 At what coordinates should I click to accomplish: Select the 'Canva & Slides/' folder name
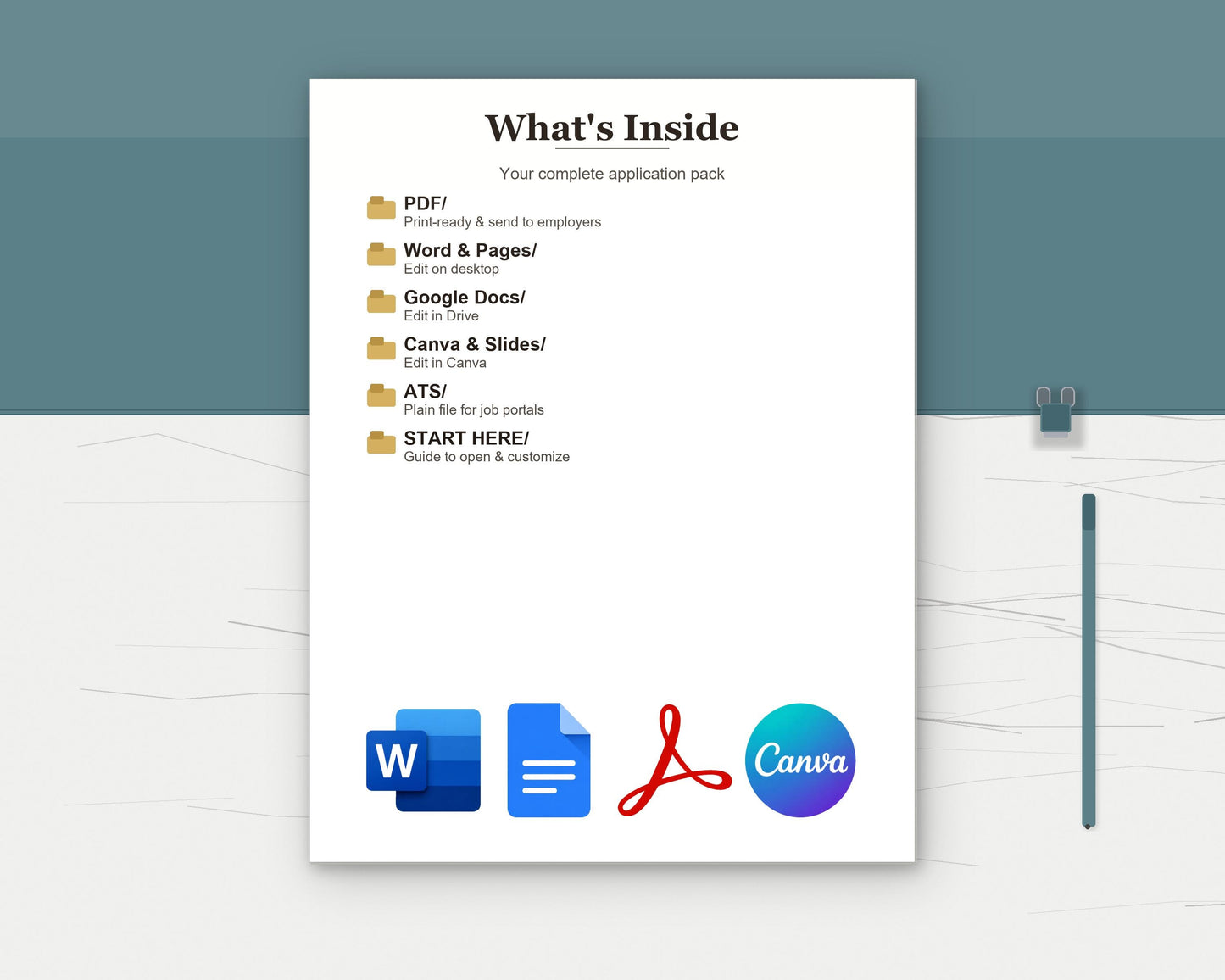475,344
